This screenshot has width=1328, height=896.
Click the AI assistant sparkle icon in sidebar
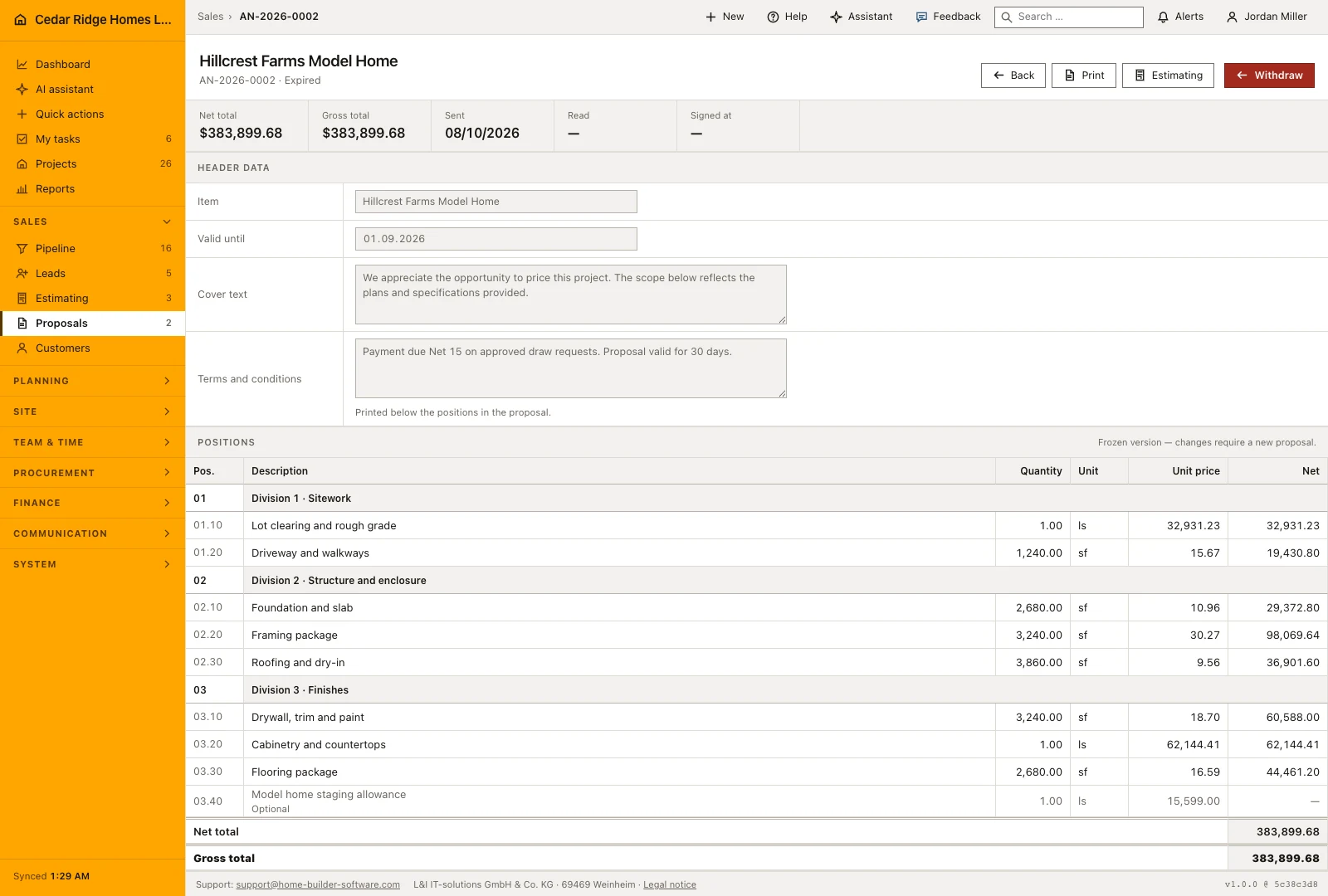(x=22, y=90)
